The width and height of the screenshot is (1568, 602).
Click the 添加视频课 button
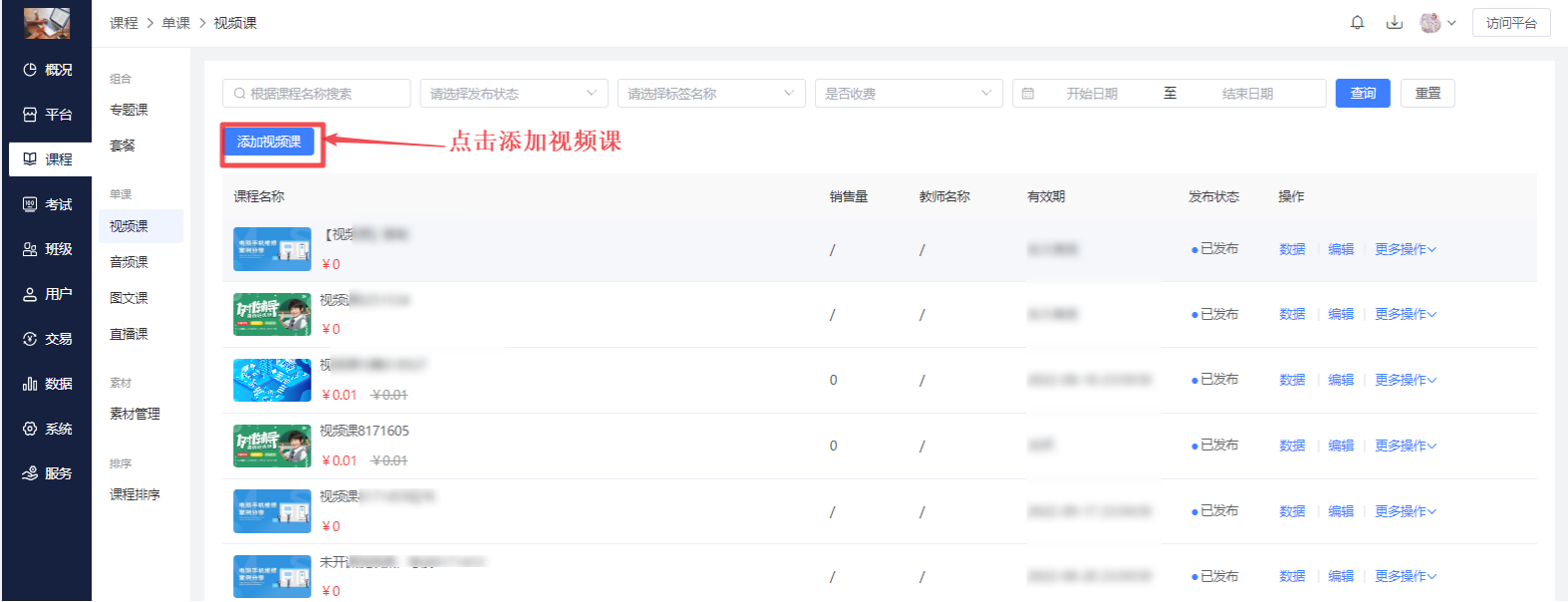(269, 142)
